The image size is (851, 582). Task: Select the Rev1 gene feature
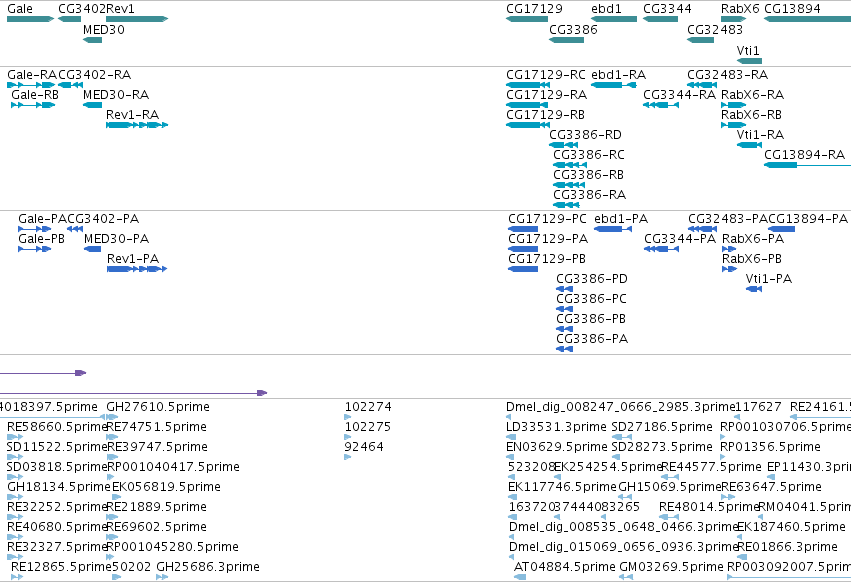coord(137,19)
